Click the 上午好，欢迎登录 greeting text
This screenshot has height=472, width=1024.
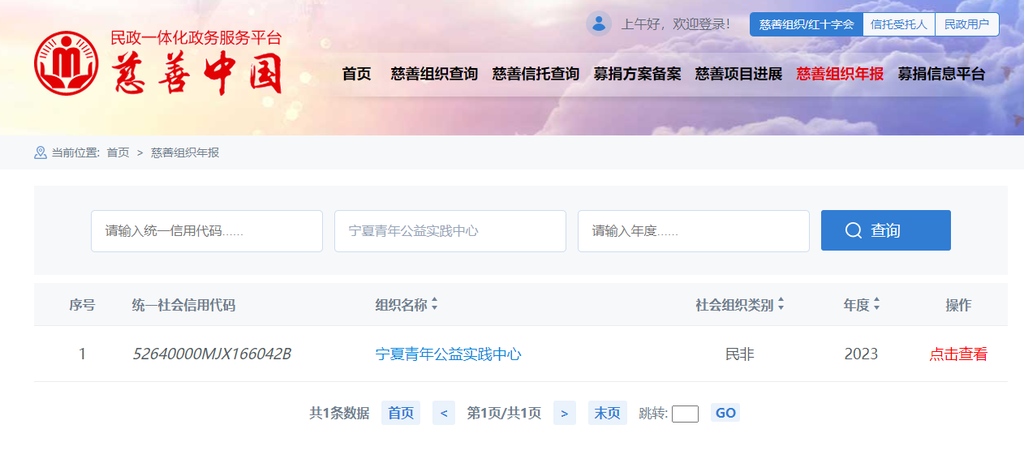(675, 25)
